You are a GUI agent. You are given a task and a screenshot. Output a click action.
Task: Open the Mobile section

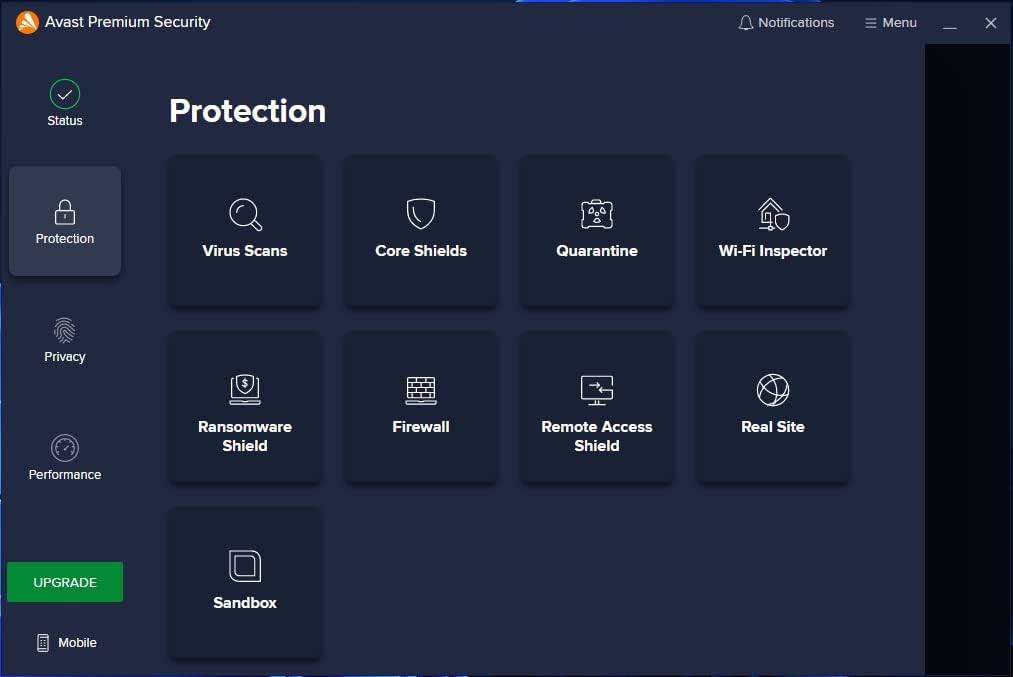66,642
